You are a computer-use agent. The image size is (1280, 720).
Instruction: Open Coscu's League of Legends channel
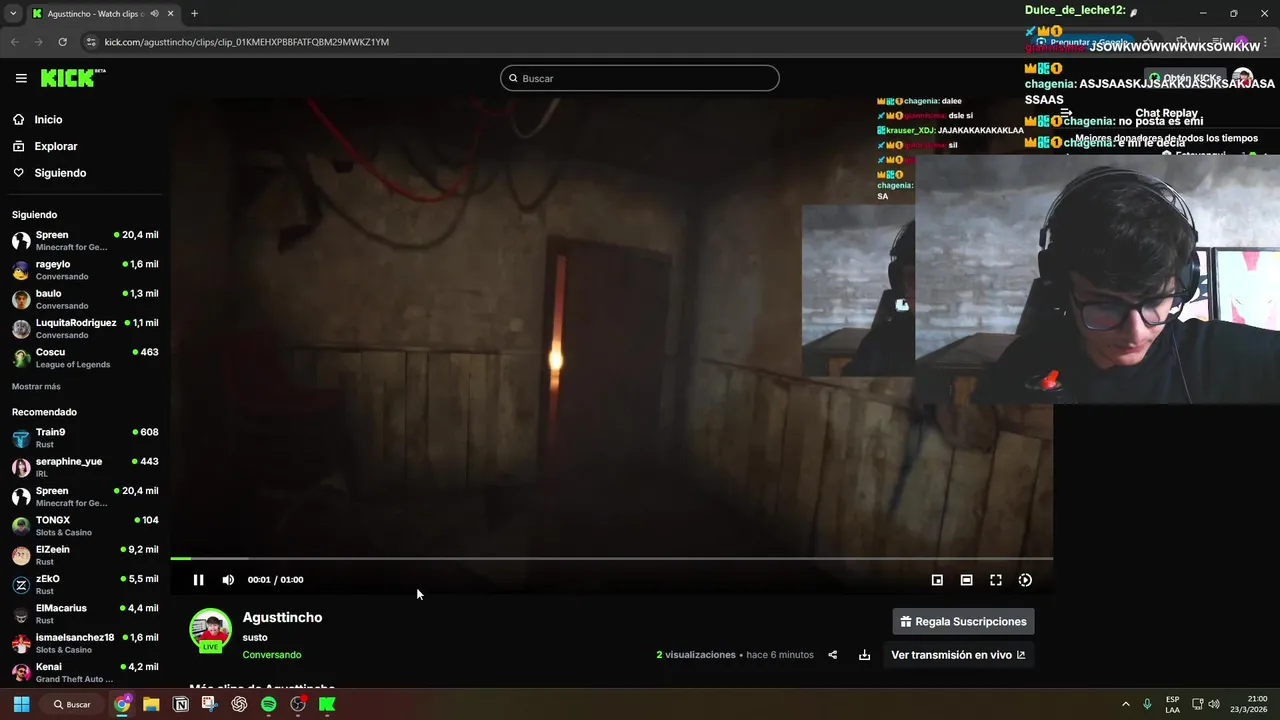pos(85,358)
